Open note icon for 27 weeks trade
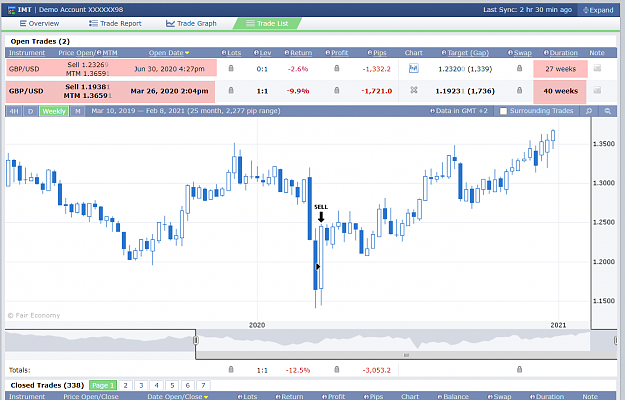Image resolution: width=625 pixels, height=400 pixels. click(597, 69)
